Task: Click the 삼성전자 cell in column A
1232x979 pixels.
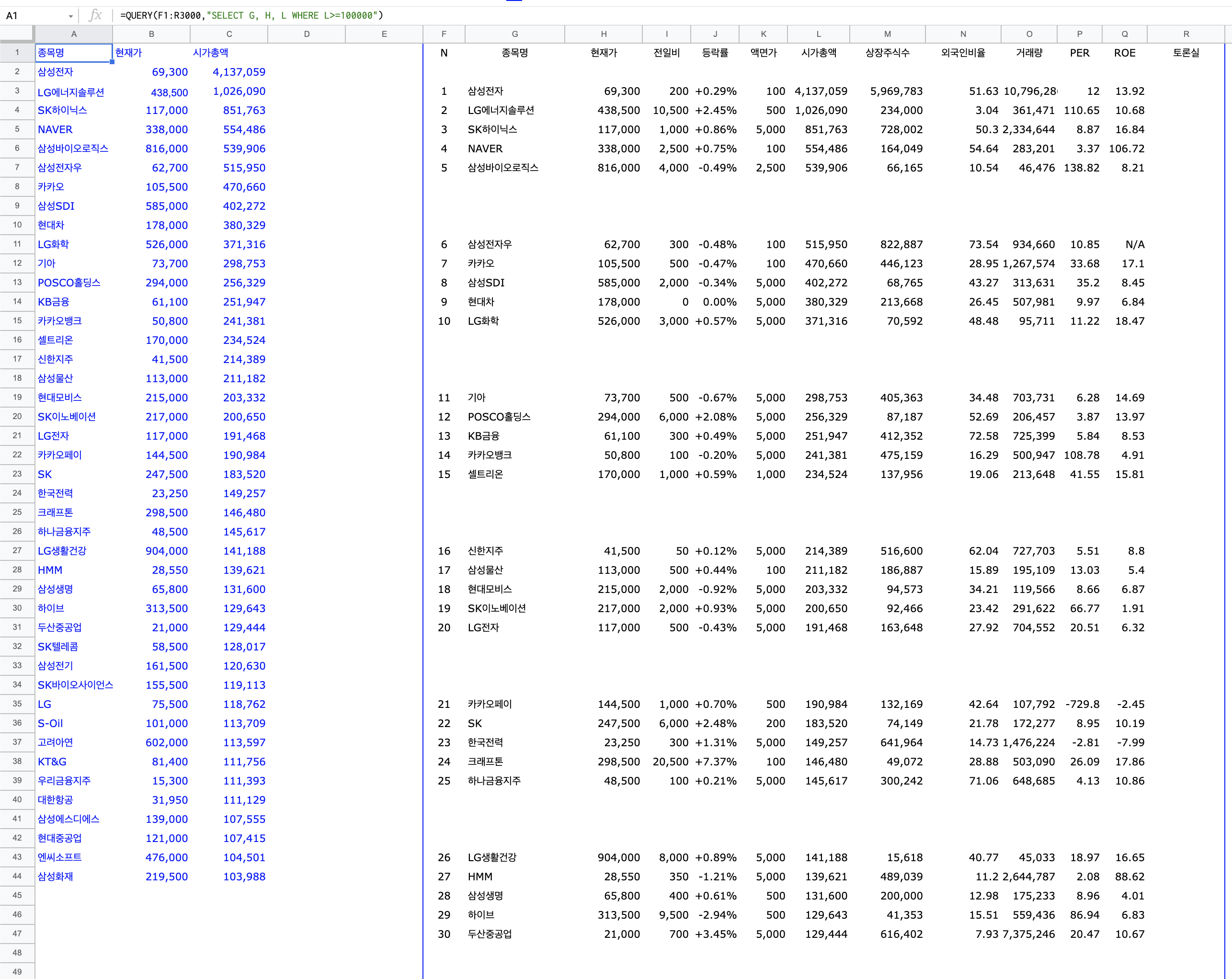Action: tap(56, 72)
